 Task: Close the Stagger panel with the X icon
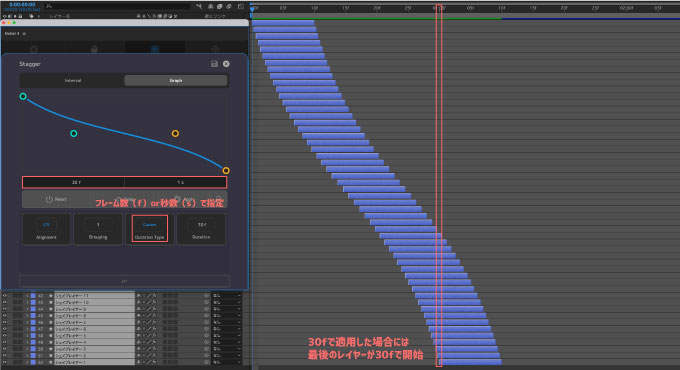[226, 64]
